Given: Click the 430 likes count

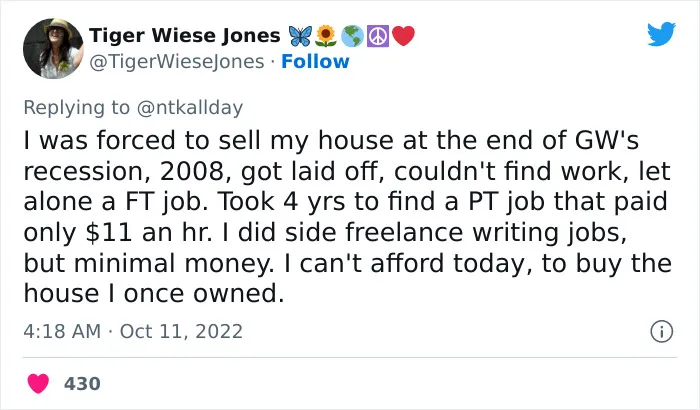Looking at the screenshot, I should (82, 384).
